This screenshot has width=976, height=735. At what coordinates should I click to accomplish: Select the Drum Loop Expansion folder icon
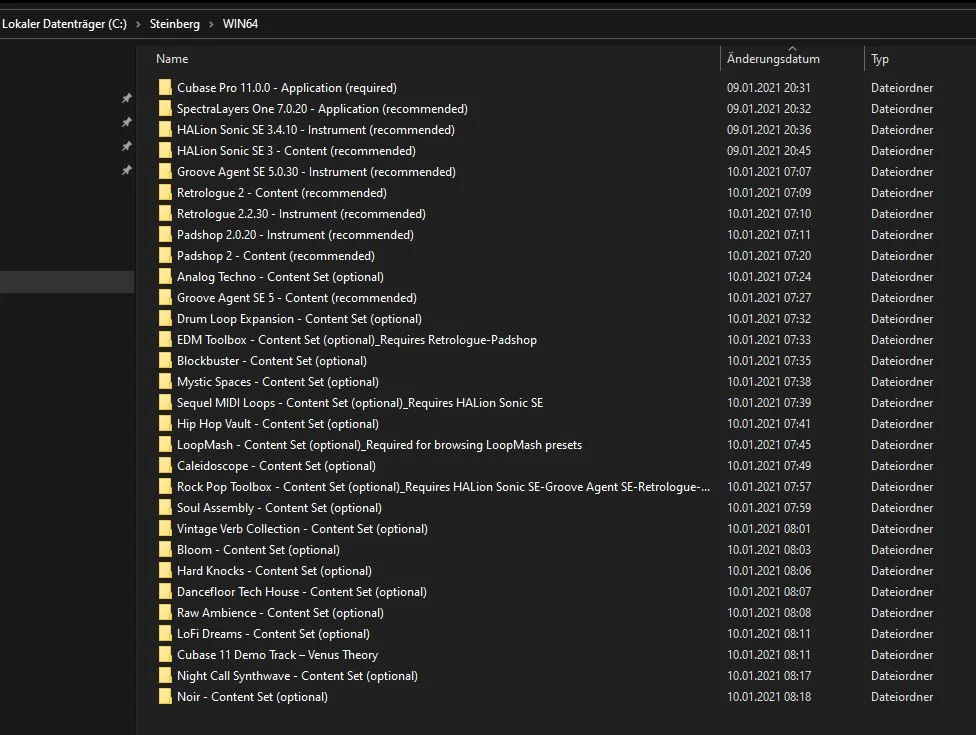pos(165,319)
